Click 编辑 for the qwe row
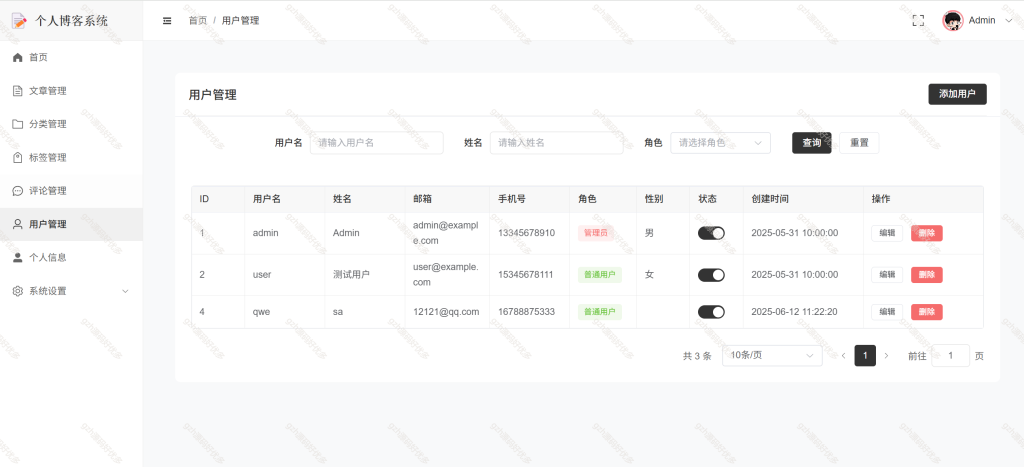 pyautogui.click(x=887, y=312)
